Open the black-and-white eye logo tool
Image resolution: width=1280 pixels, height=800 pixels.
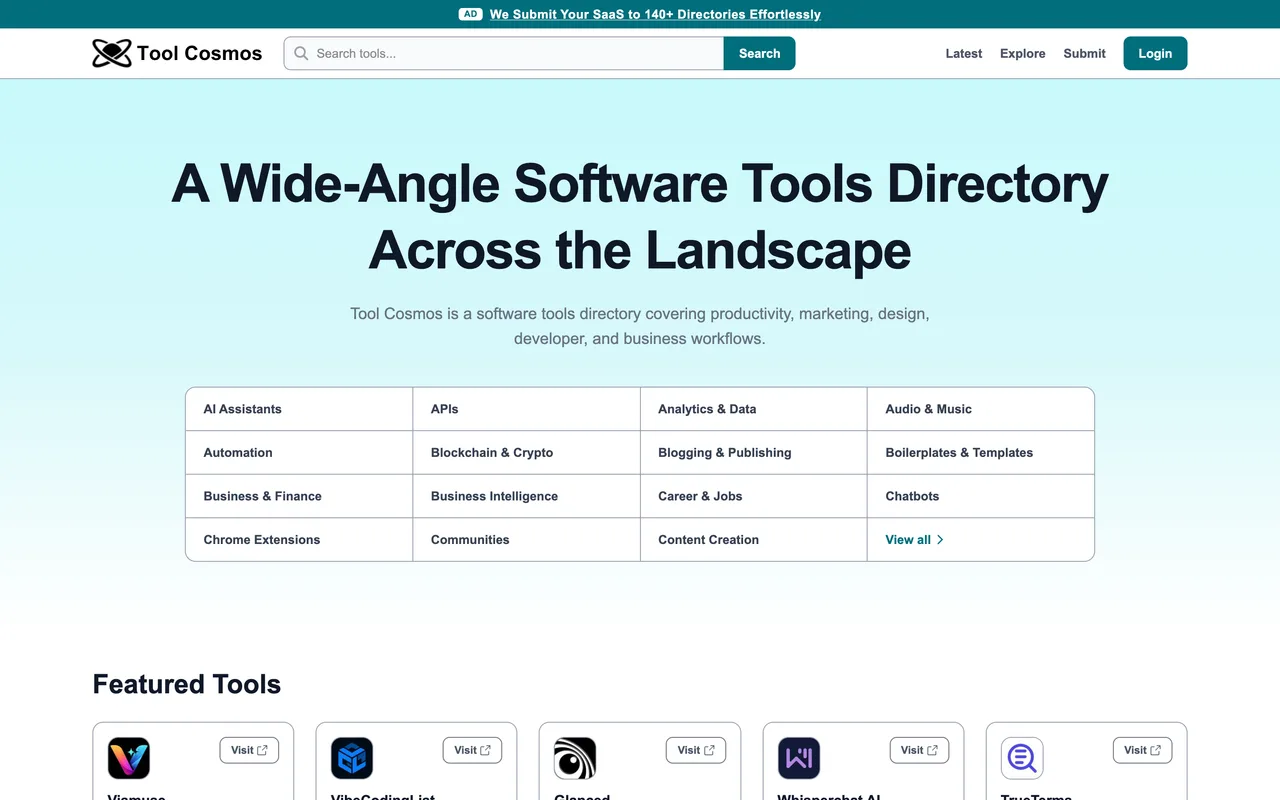(575, 758)
